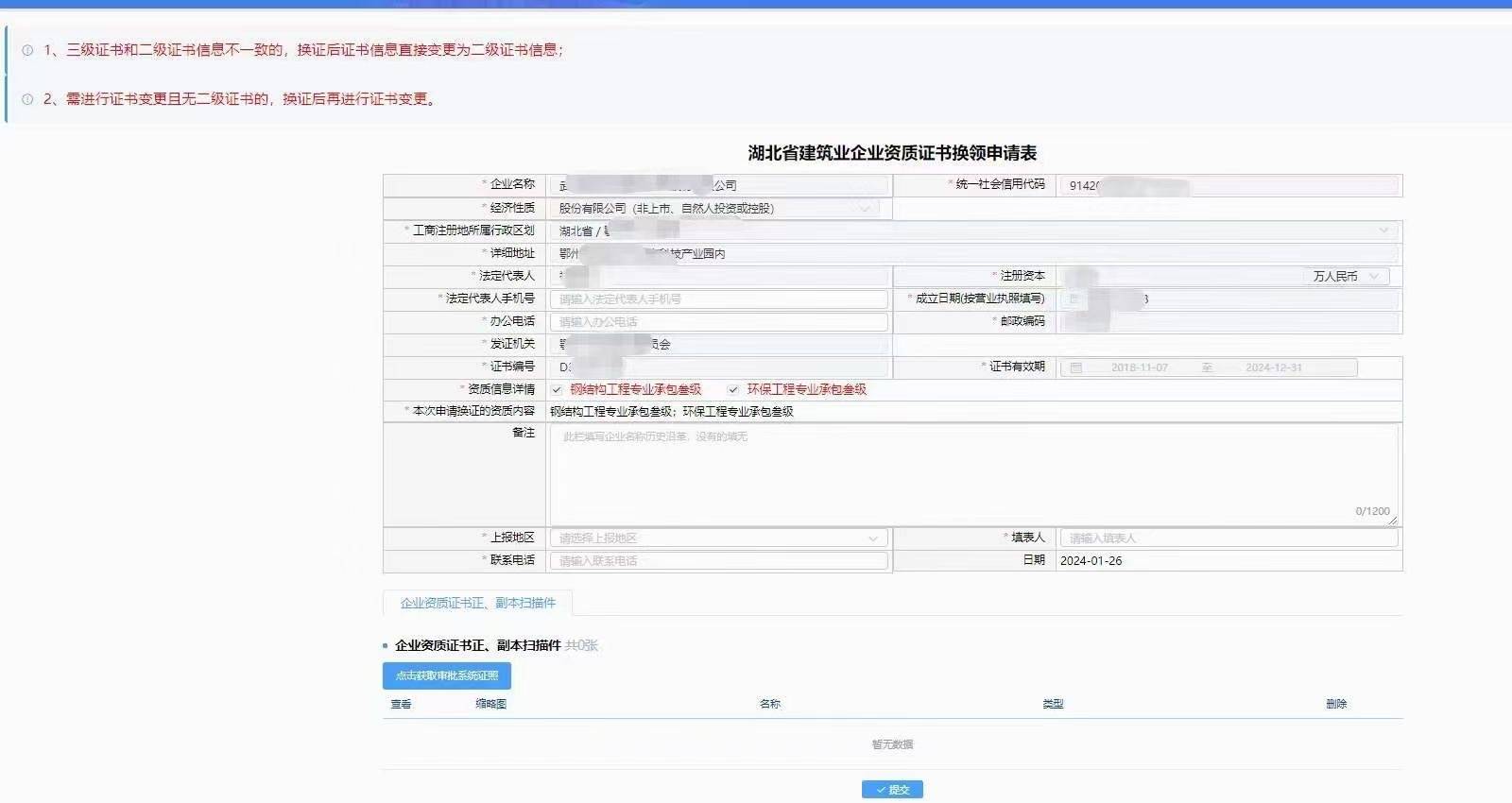Click 点击获取审批系统证照 button
Image resolution: width=1512 pixels, height=803 pixels.
click(x=447, y=675)
